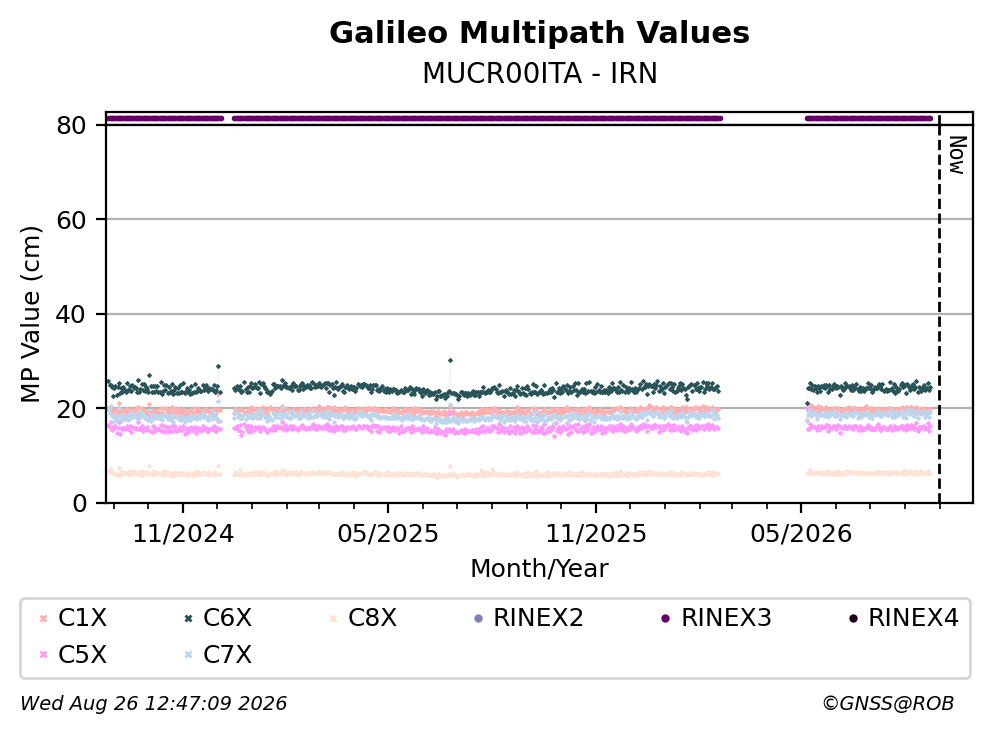Click the MP Value (cm) axis label
Screen dimensions: 993x734
(30, 314)
